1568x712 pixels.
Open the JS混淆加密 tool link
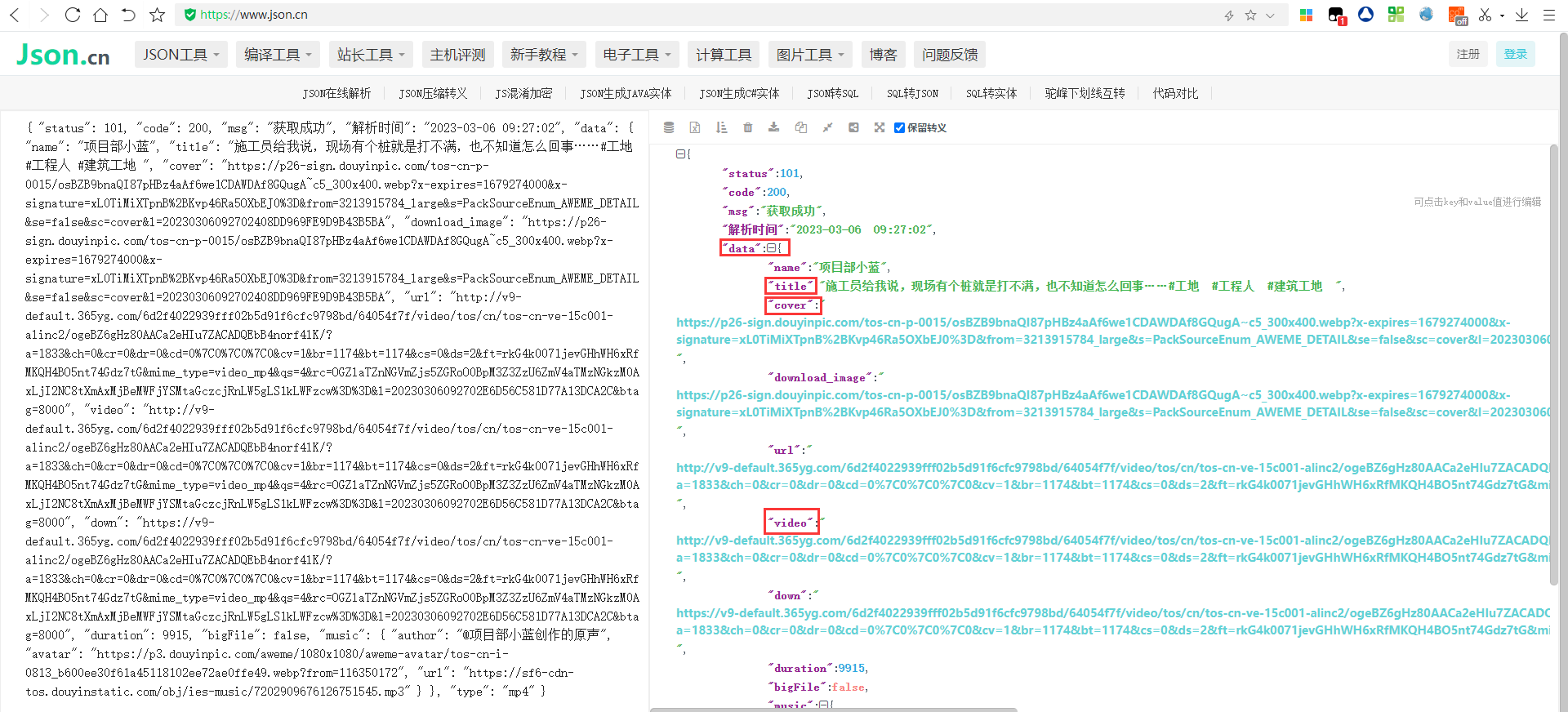523,93
